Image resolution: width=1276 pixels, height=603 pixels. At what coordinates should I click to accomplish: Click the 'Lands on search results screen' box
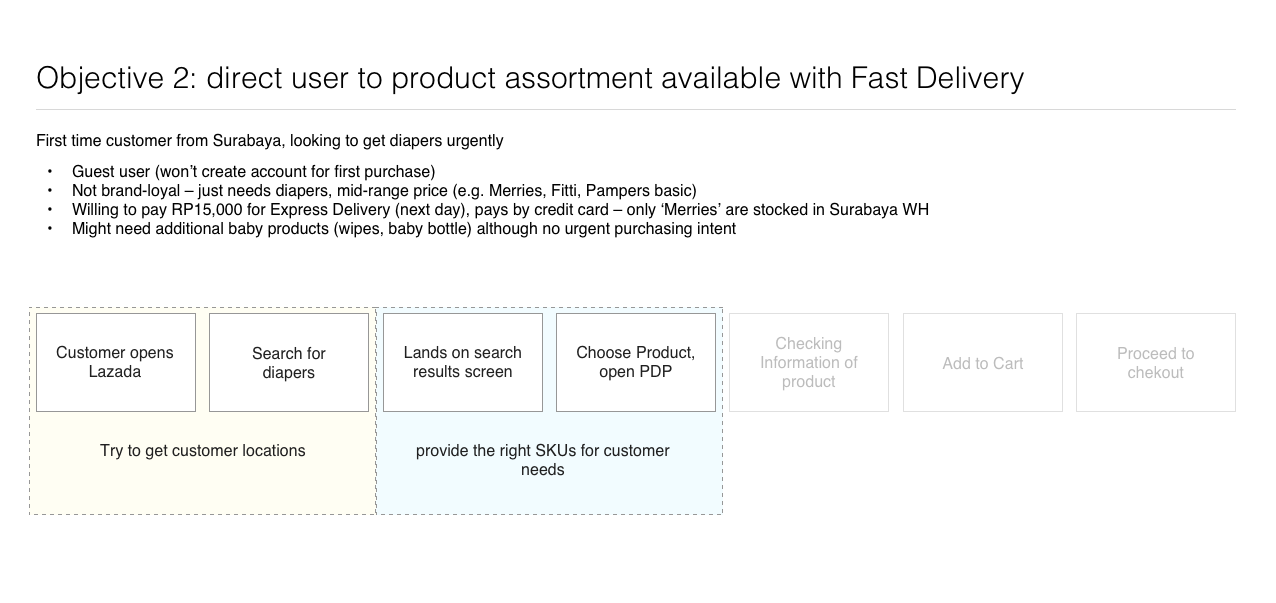(x=462, y=362)
